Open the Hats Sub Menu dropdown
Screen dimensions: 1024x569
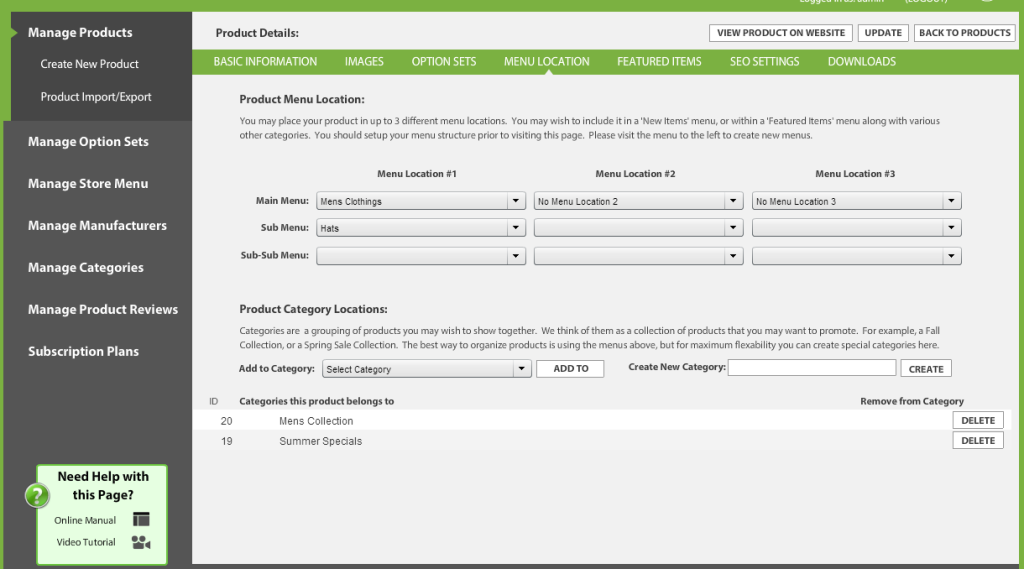coord(421,228)
